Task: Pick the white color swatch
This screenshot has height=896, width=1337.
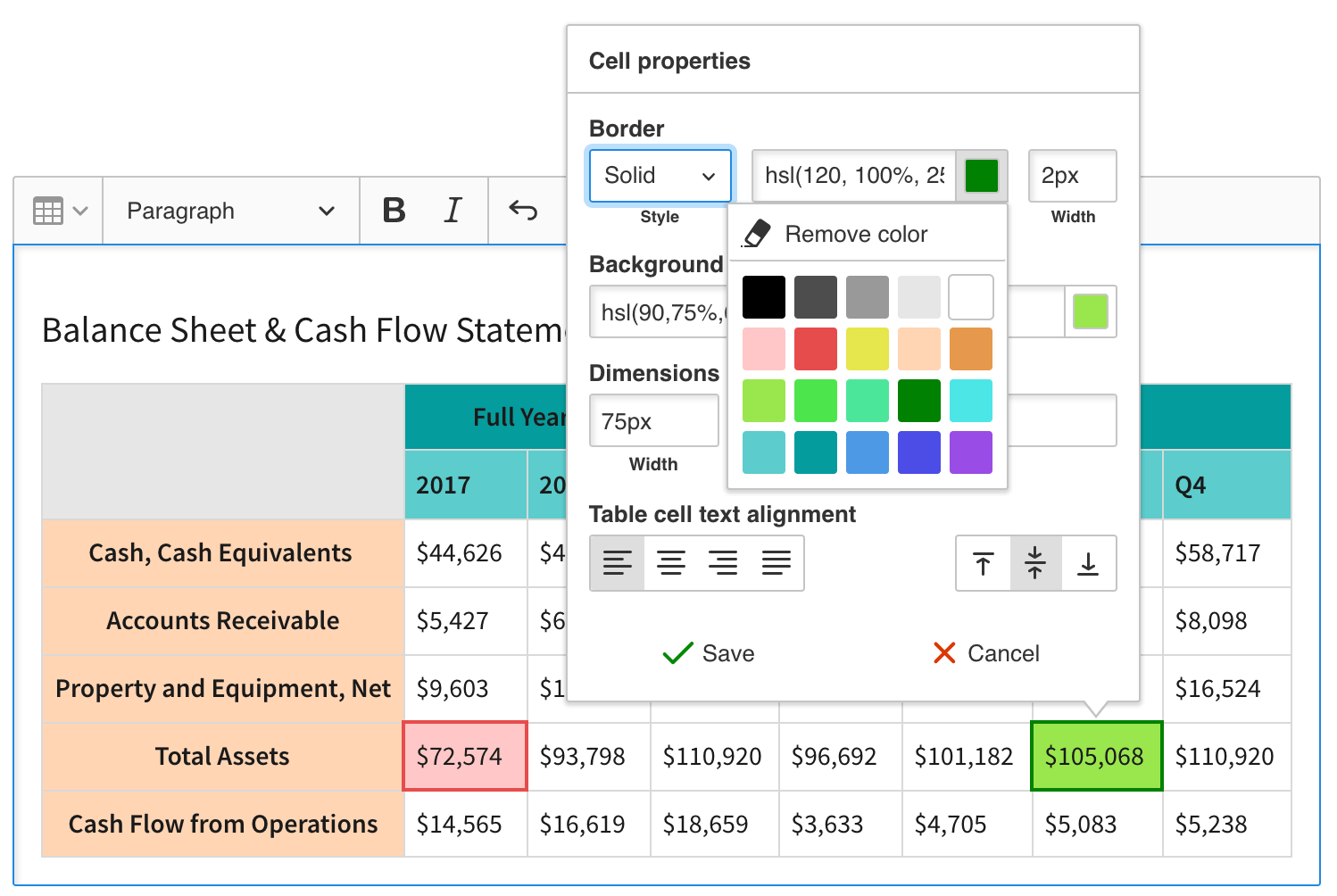Action: click(971, 297)
